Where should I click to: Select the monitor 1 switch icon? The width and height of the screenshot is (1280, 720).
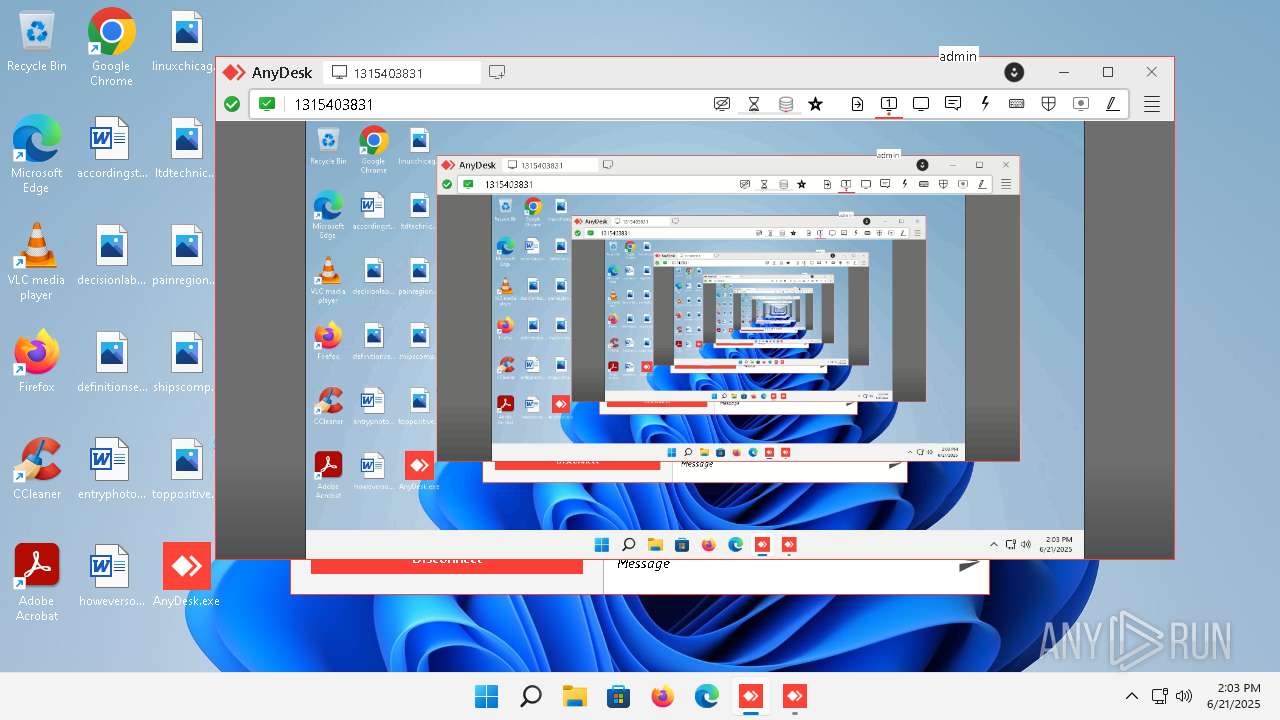(x=888, y=104)
